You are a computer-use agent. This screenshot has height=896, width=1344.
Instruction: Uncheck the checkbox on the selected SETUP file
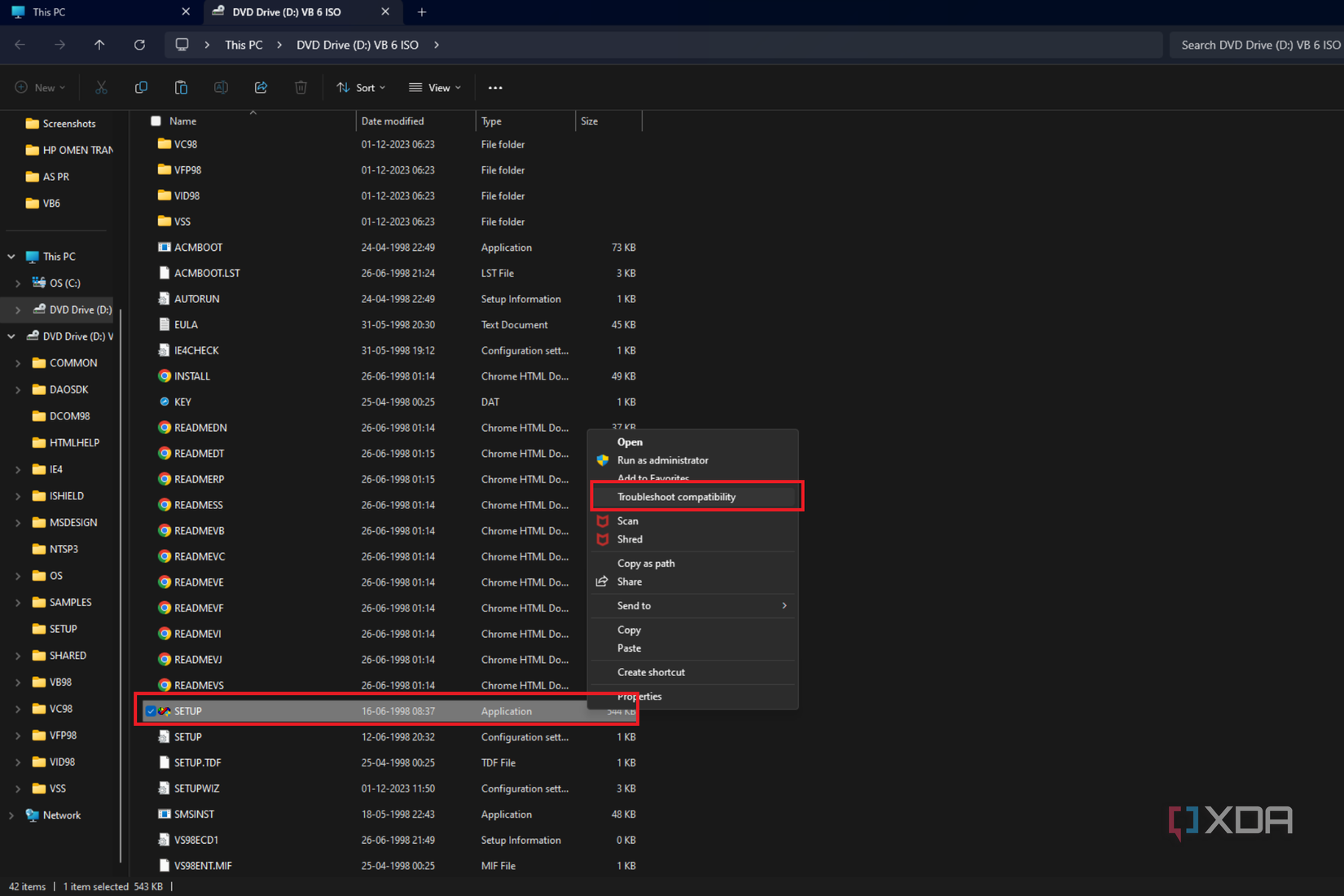pos(151,710)
